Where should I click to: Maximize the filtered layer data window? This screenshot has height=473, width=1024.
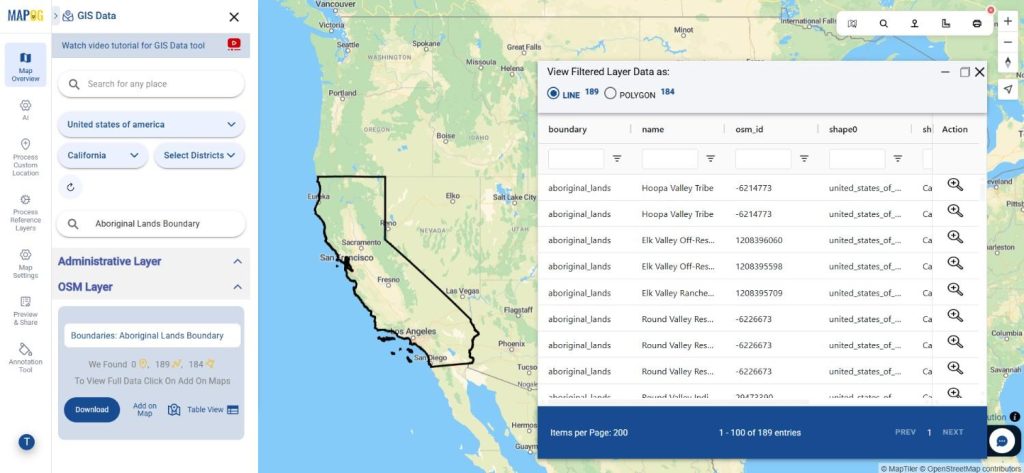click(x=965, y=73)
